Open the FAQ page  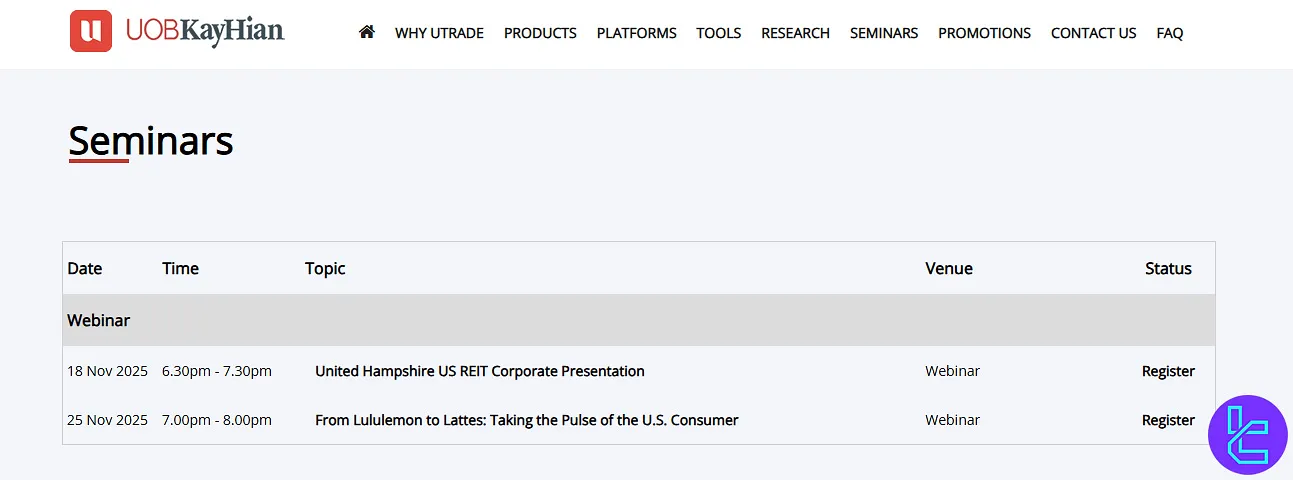coord(1169,33)
